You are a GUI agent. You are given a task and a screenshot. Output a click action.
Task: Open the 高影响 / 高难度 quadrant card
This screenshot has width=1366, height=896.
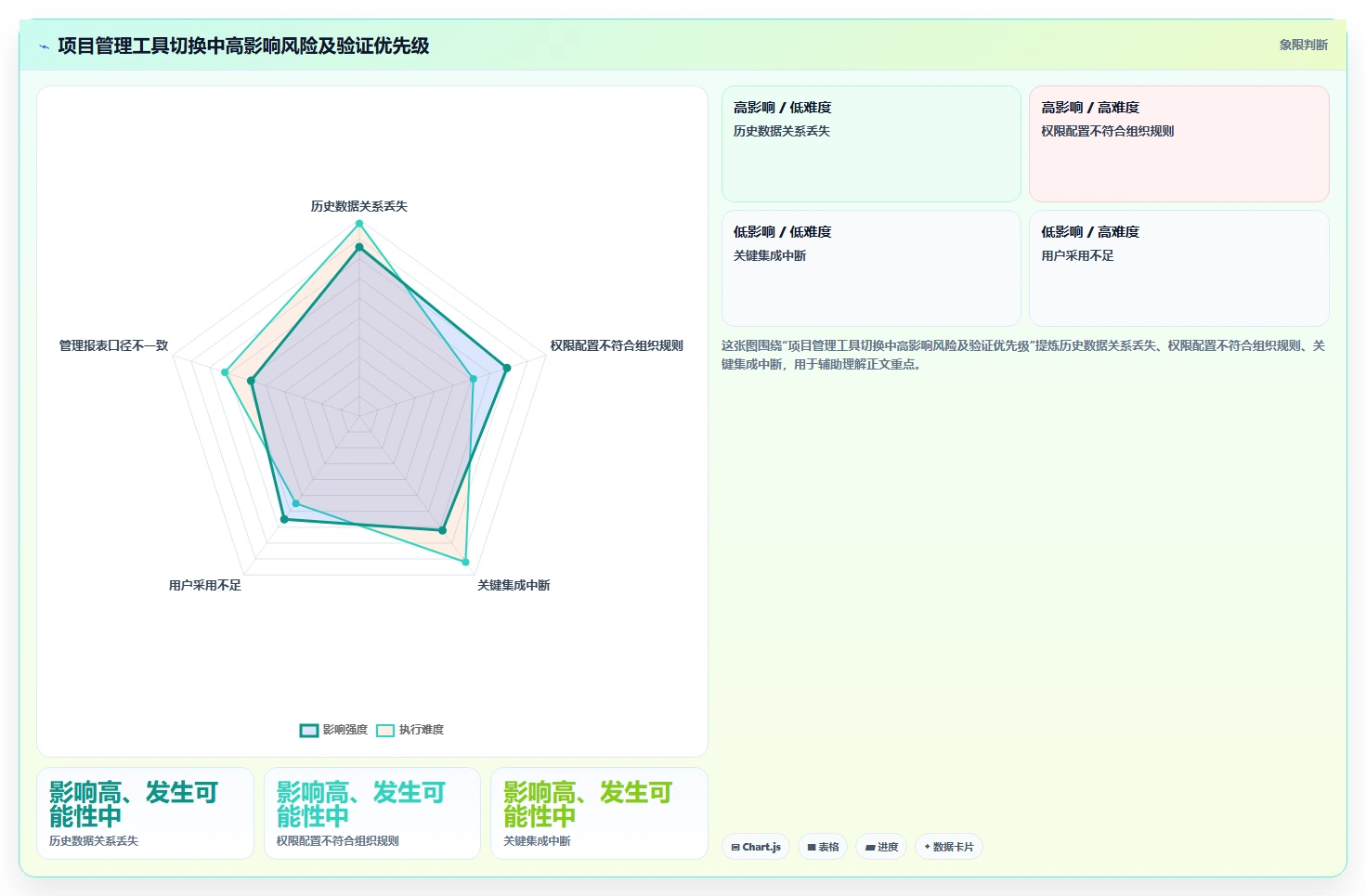point(1179,144)
